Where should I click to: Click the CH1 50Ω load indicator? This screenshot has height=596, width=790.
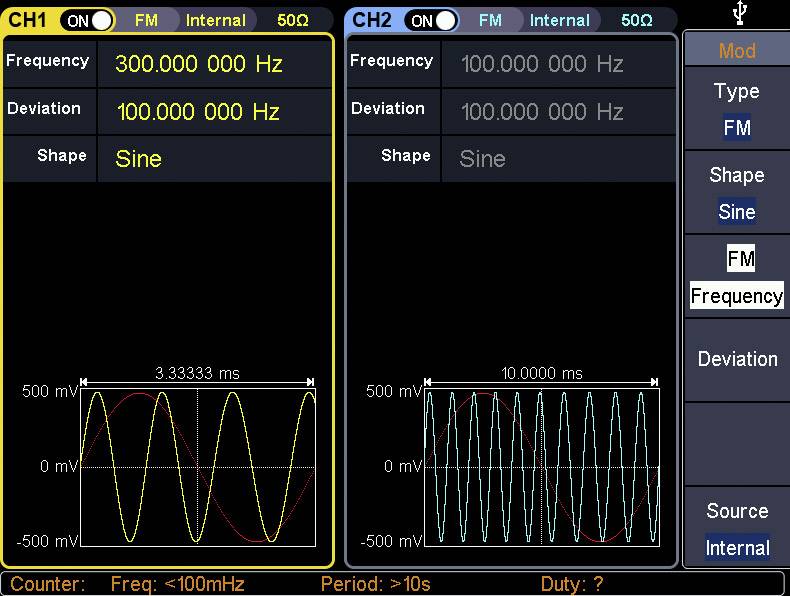[x=292, y=20]
